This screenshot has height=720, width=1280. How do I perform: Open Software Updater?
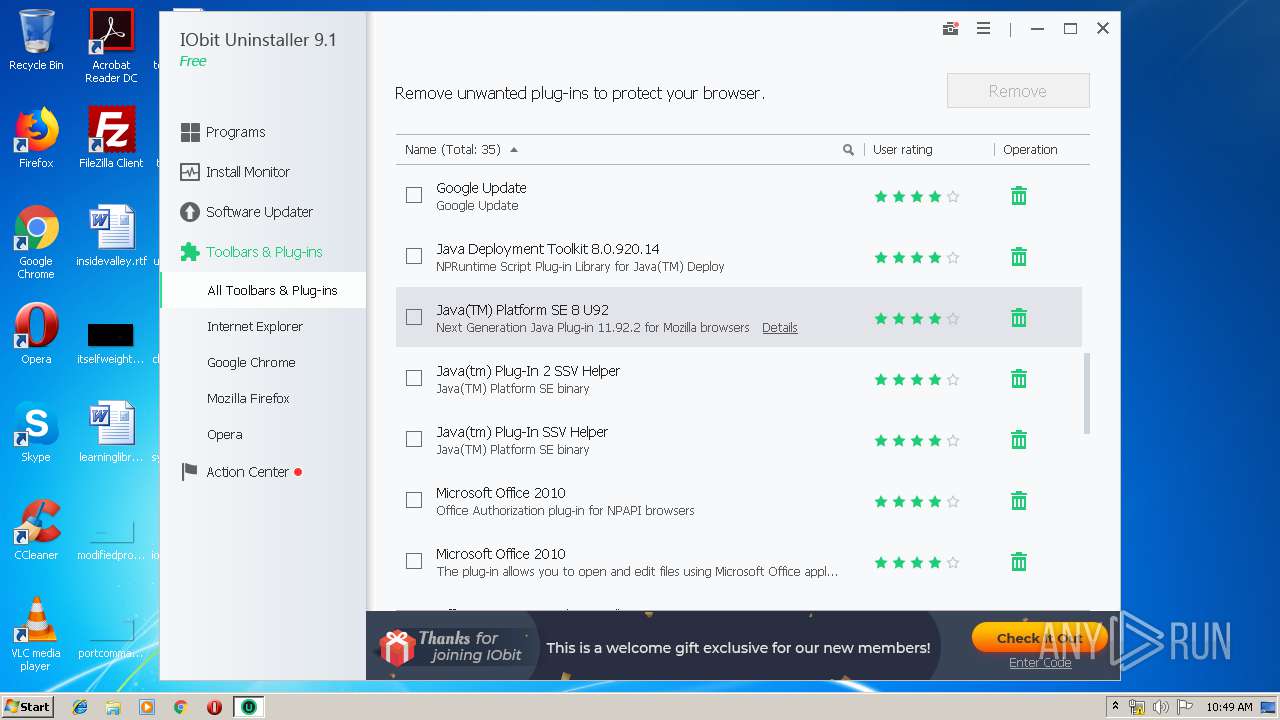pos(246,212)
